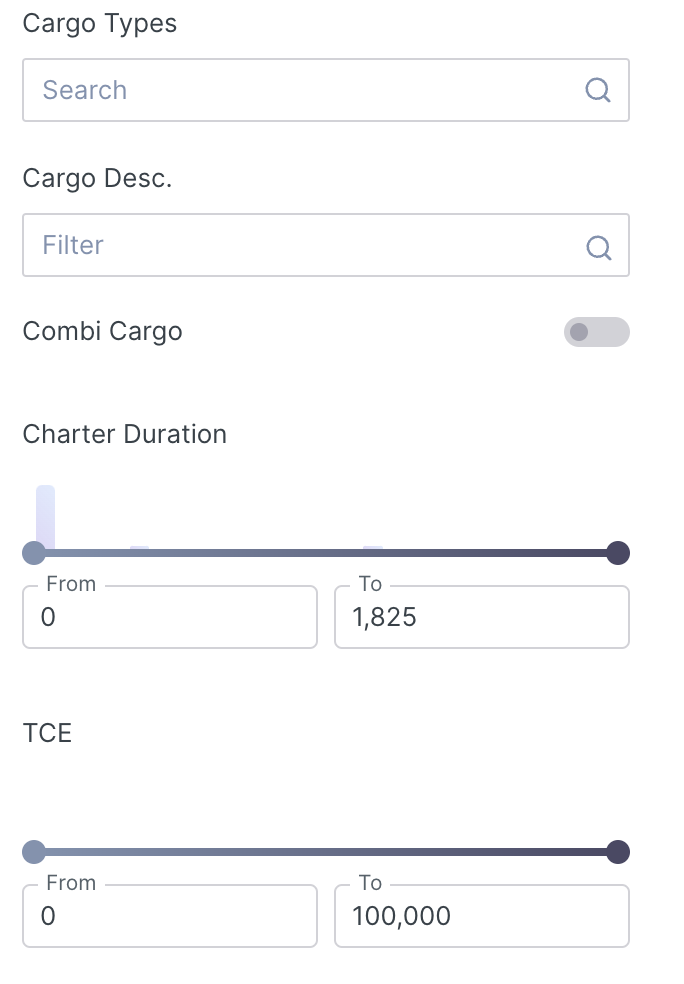
Task: Focus the Cargo Types search field
Action: pyautogui.click(x=300, y=90)
